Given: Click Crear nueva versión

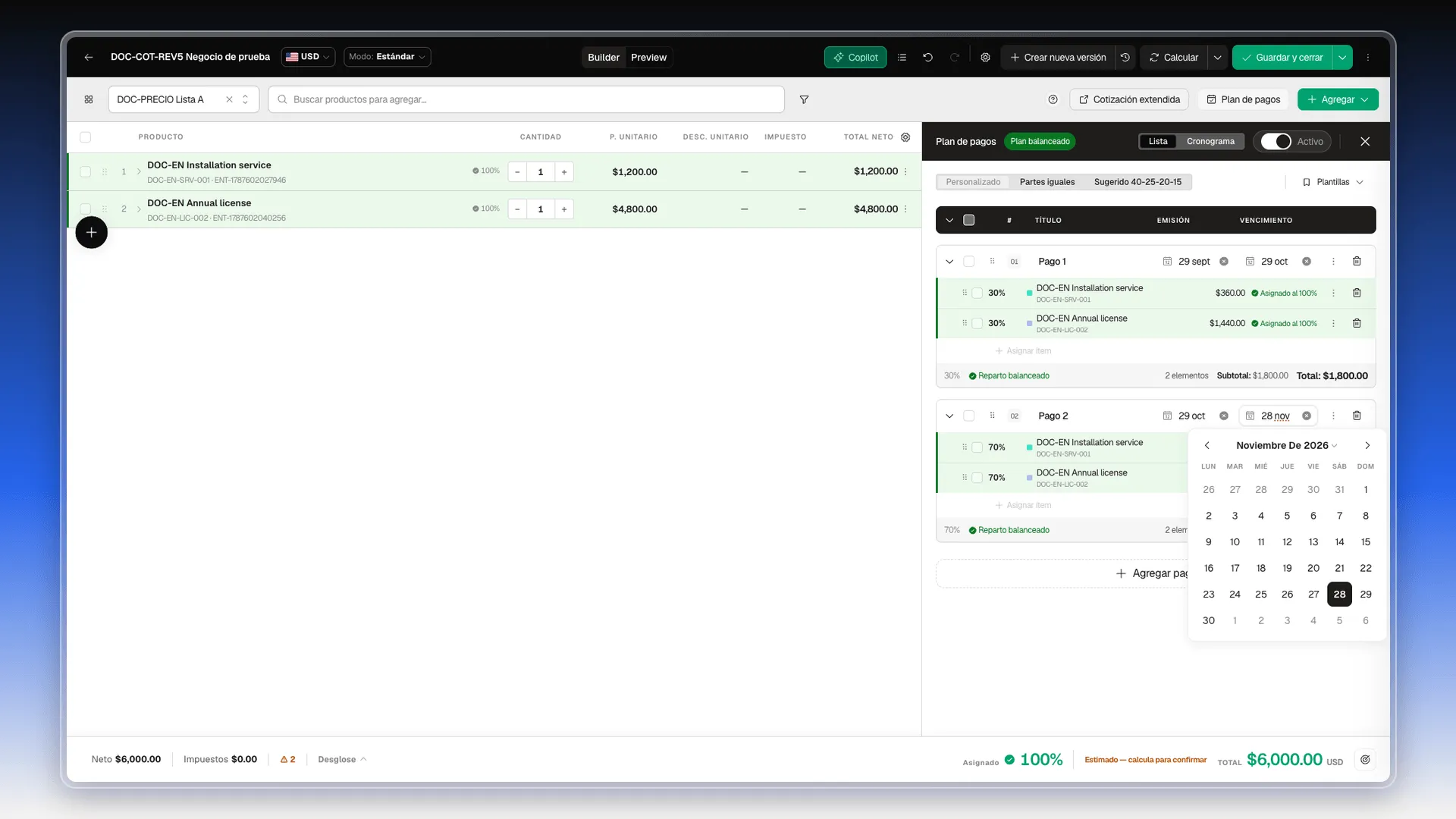Looking at the screenshot, I should click(1058, 58).
